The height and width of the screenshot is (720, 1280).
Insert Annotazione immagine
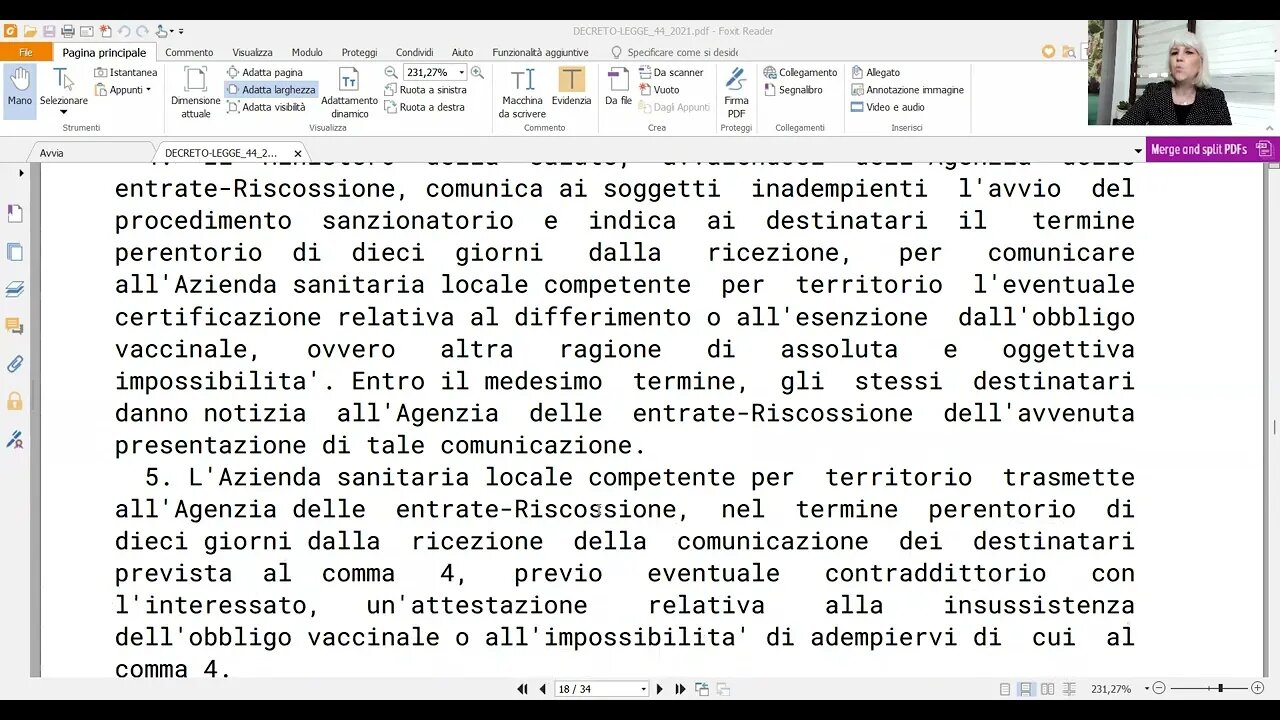coord(908,89)
